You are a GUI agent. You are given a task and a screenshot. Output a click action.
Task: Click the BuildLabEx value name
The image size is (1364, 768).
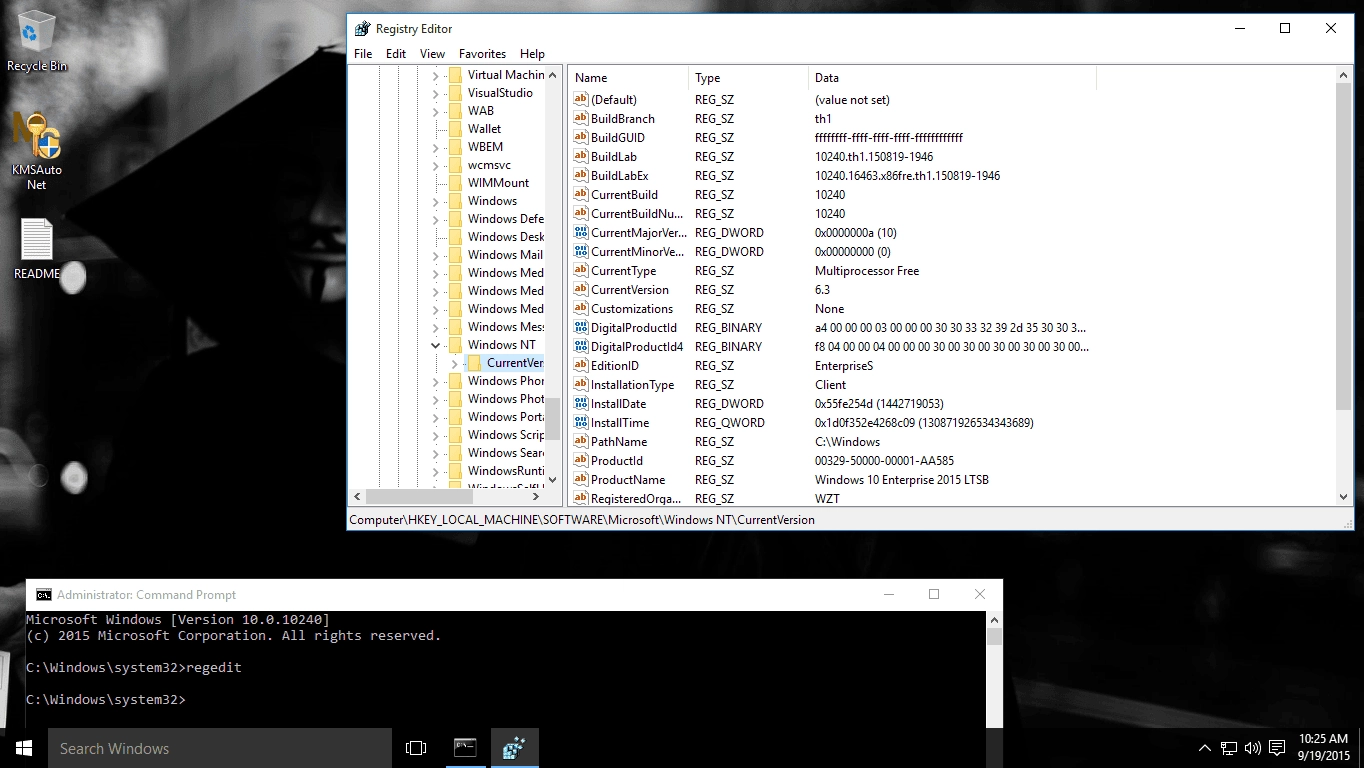[x=619, y=175]
